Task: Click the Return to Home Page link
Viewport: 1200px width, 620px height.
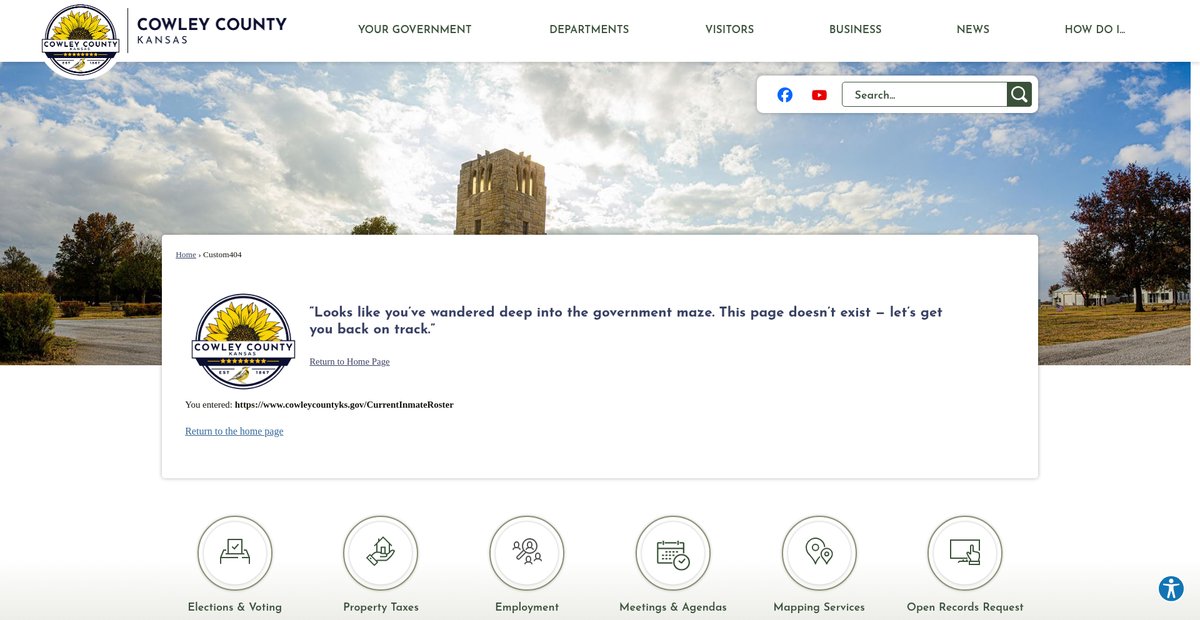Action: click(x=349, y=362)
